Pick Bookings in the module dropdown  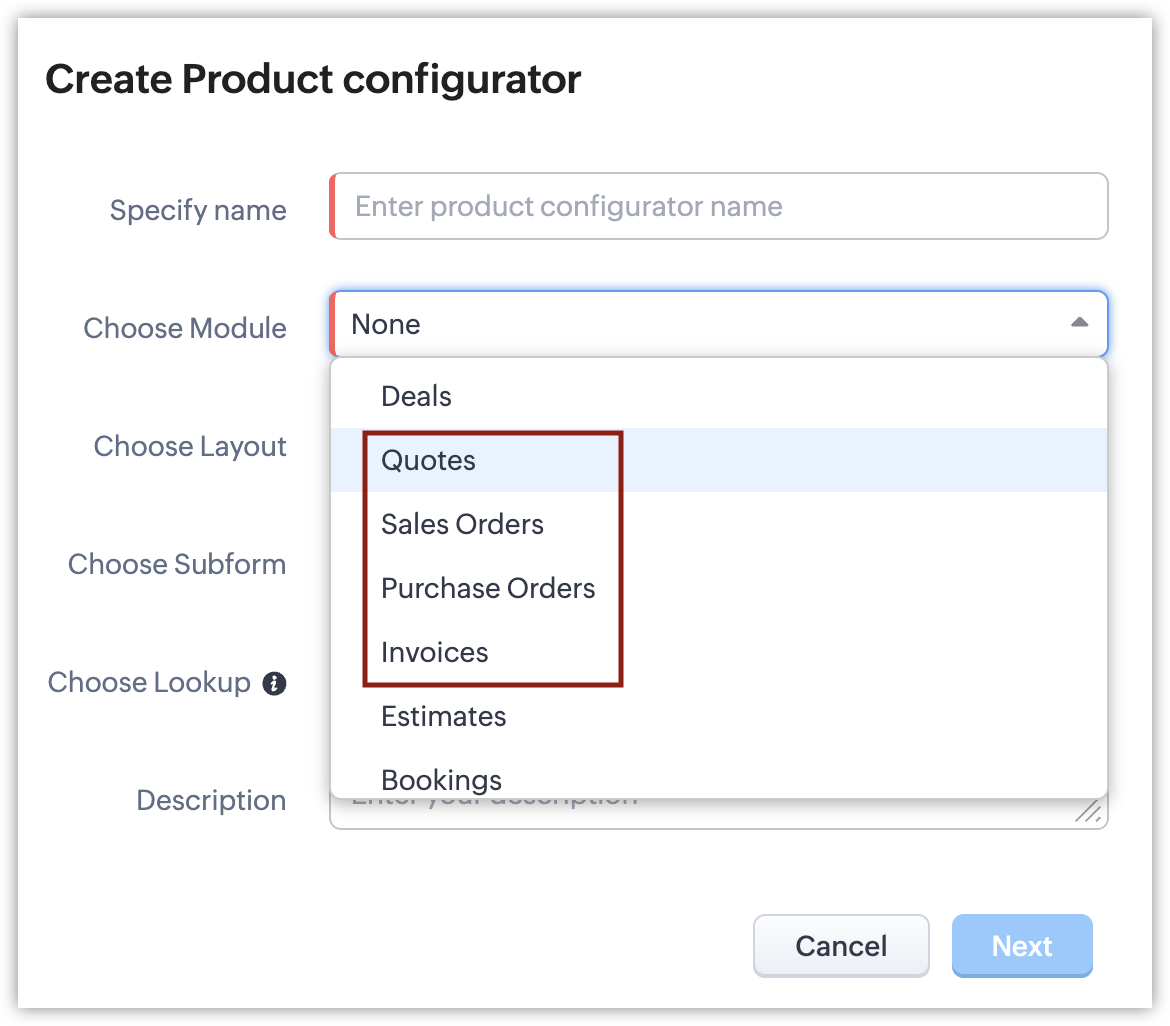tap(442, 779)
